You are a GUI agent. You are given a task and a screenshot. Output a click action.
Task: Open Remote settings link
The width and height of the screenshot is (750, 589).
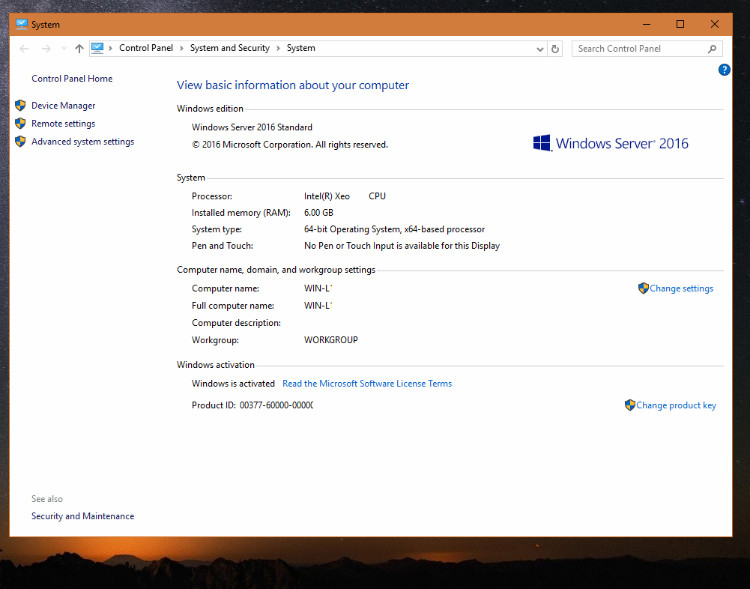click(63, 123)
